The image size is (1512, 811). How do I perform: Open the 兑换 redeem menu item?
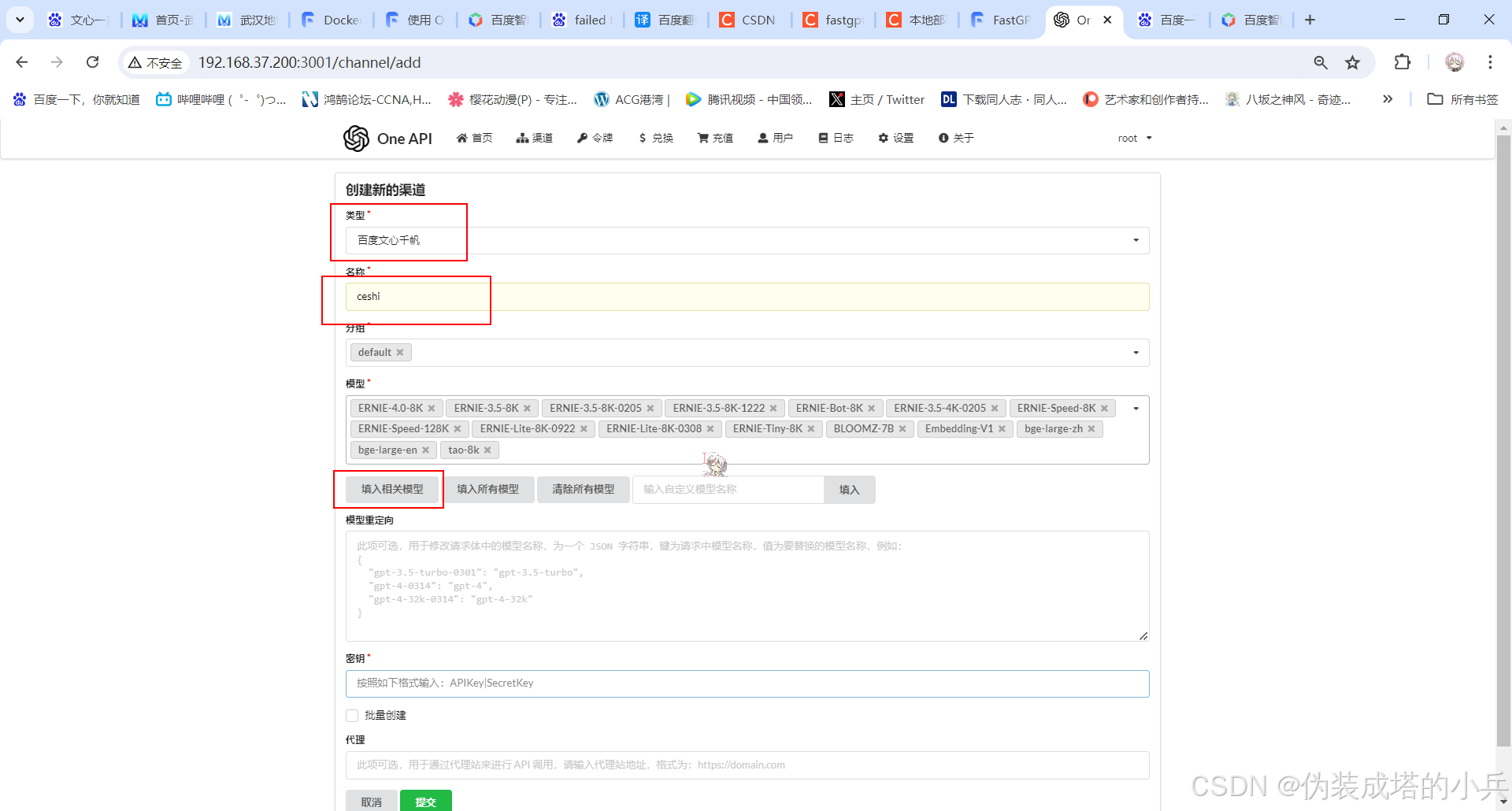click(x=656, y=138)
